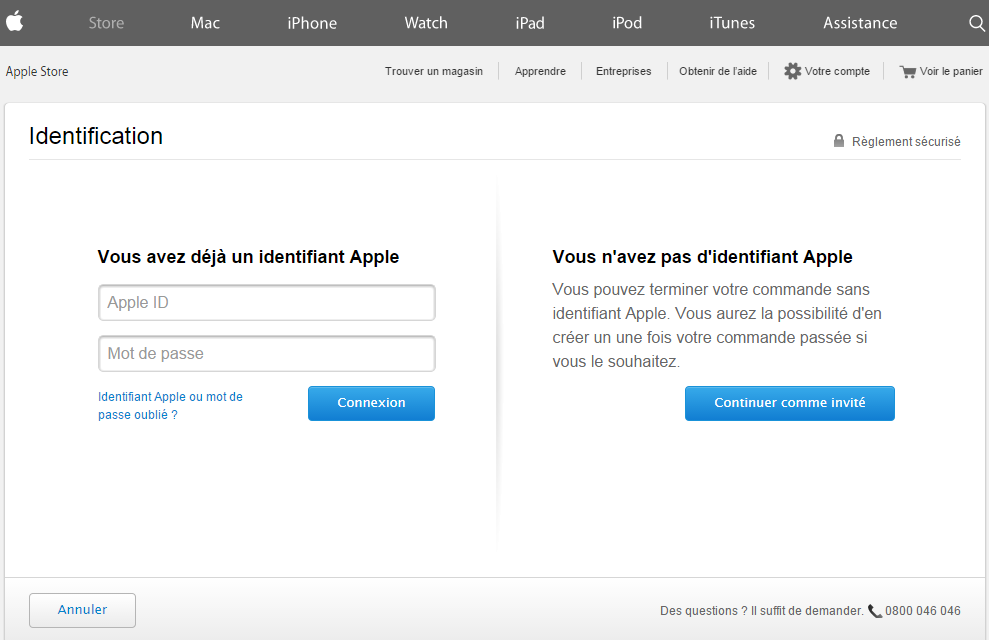Screen dimensions: 989x640
Task: Click the Apple logo icon
Action: pyautogui.click(x=14, y=22)
